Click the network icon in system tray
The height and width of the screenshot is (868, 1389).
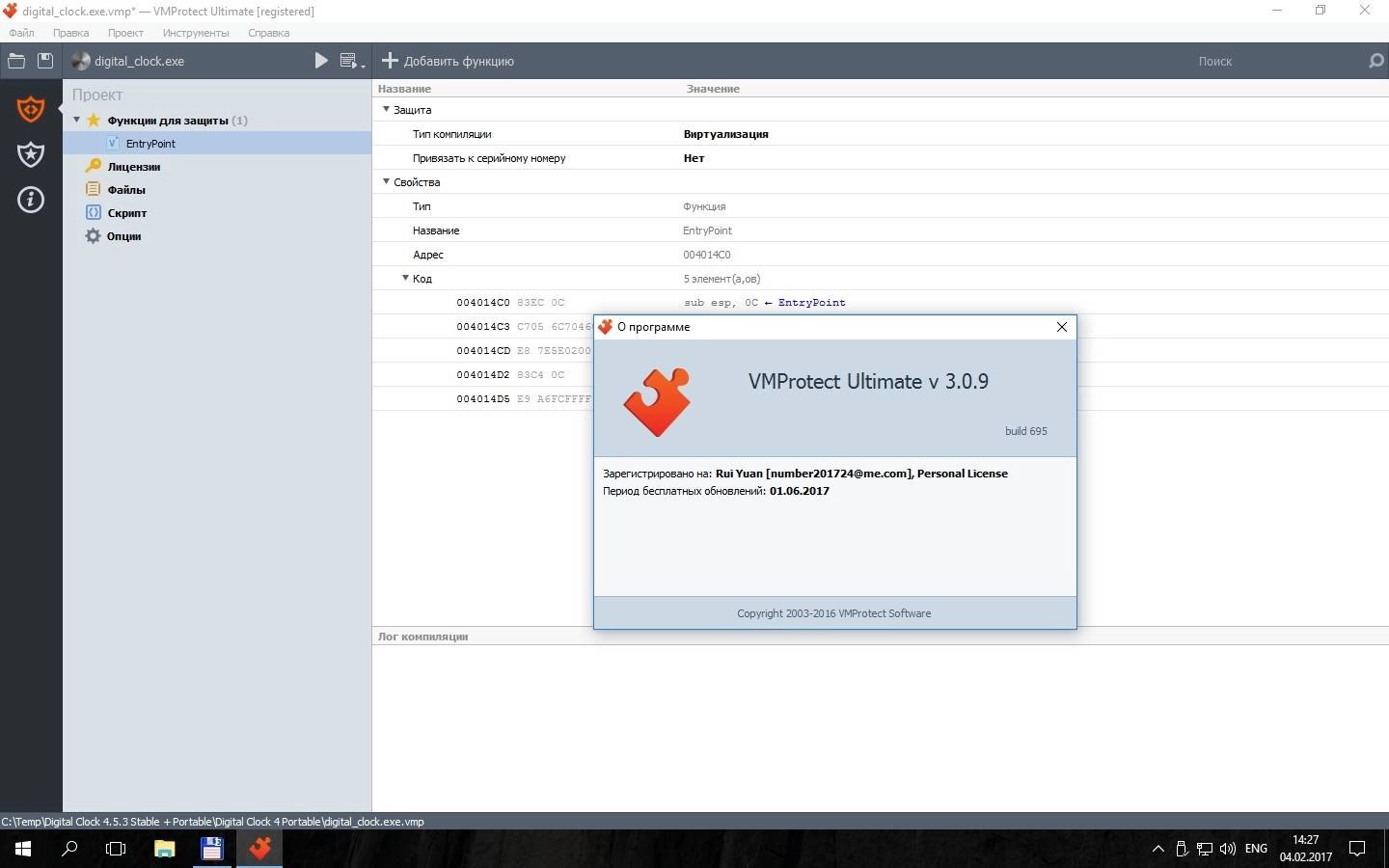pyautogui.click(x=1205, y=849)
